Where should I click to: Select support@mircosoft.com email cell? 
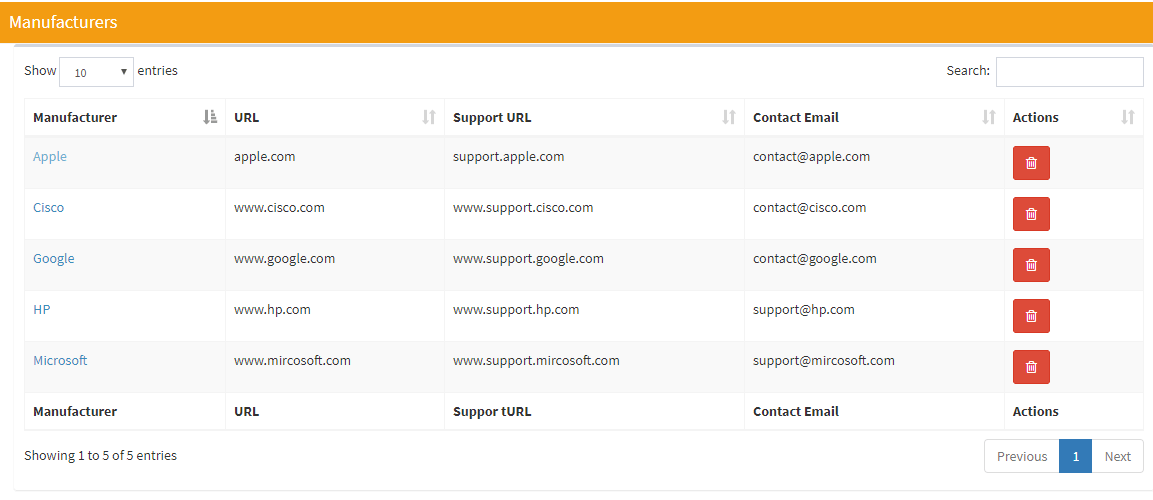pos(874,366)
